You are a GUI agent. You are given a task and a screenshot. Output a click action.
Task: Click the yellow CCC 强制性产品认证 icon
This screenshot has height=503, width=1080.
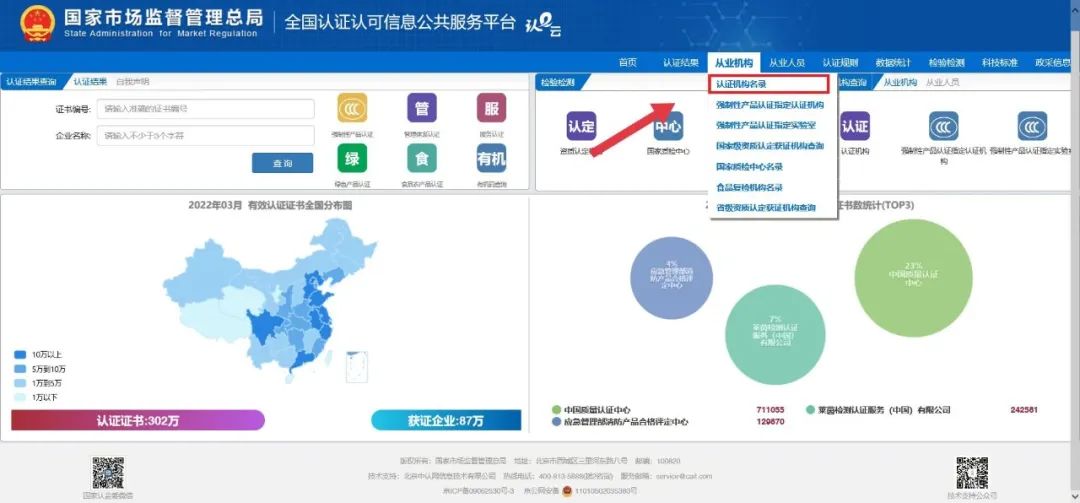(351, 108)
